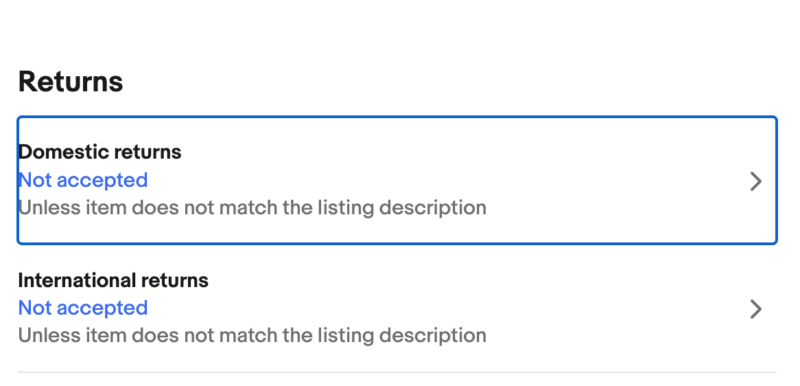The image size is (800, 386).
Task: Click the blue International returns status link
Action: coord(83,308)
